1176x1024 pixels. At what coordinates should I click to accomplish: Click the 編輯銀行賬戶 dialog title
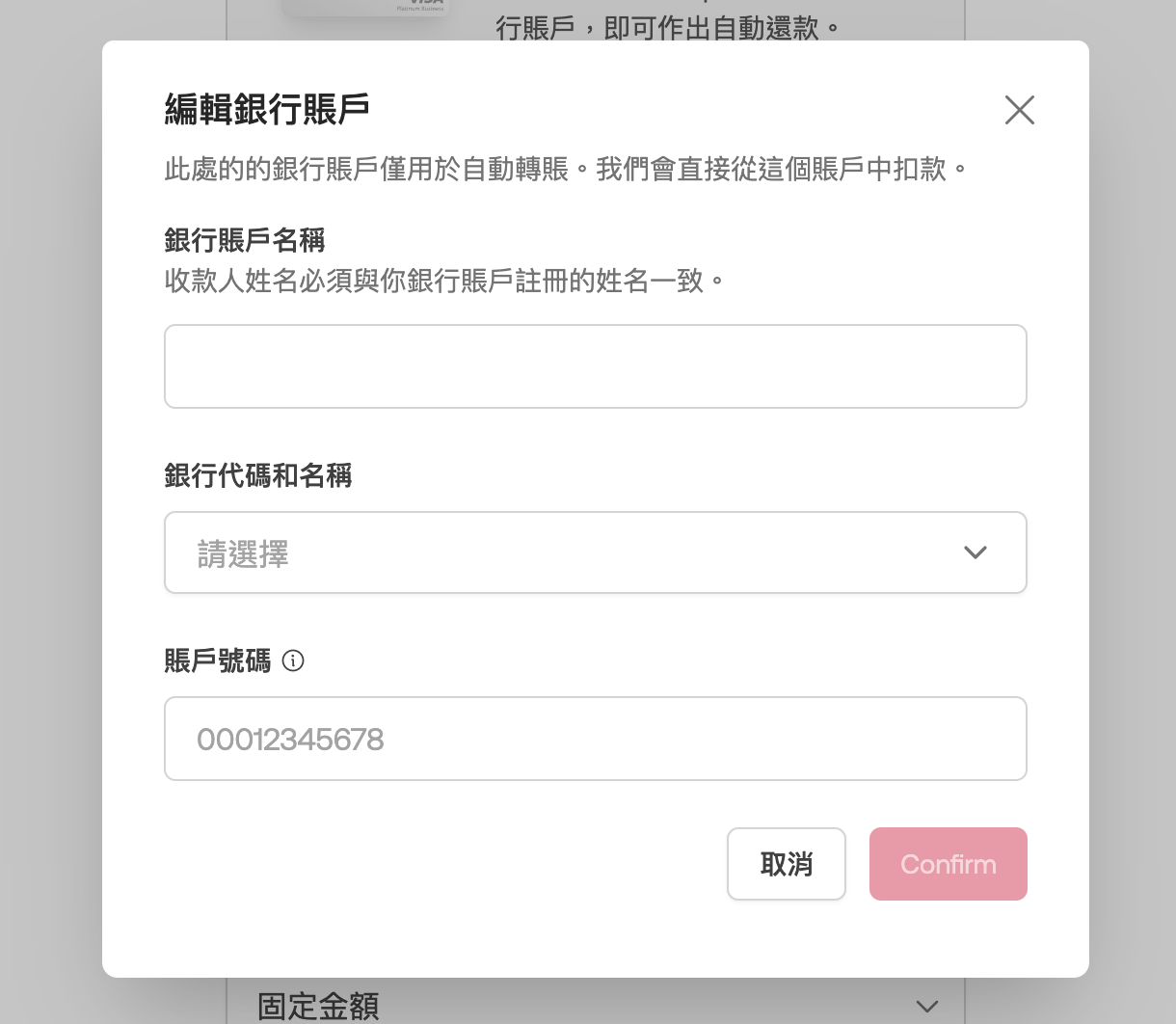point(268,109)
